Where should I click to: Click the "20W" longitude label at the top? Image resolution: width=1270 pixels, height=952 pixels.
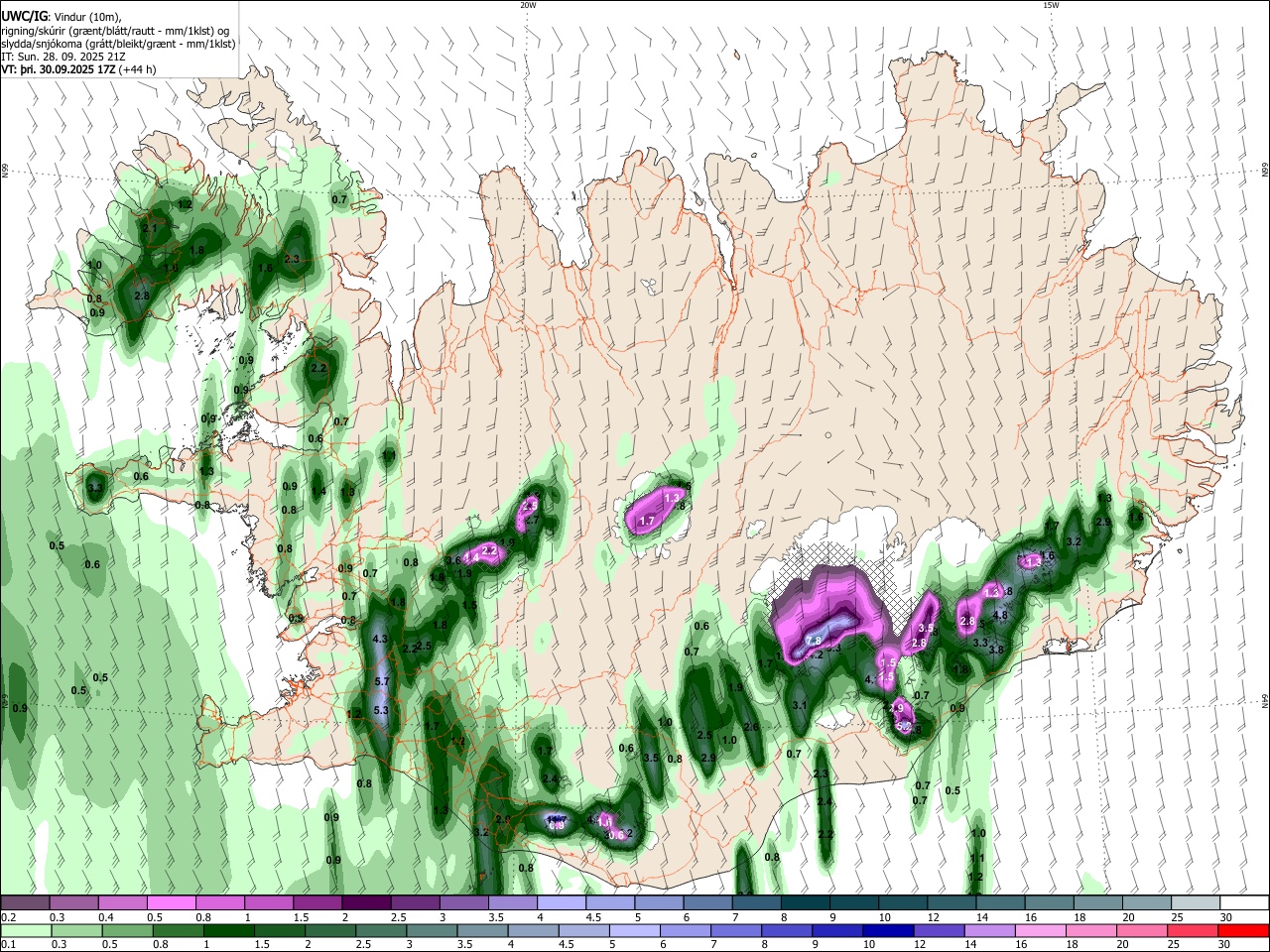coord(529,5)
